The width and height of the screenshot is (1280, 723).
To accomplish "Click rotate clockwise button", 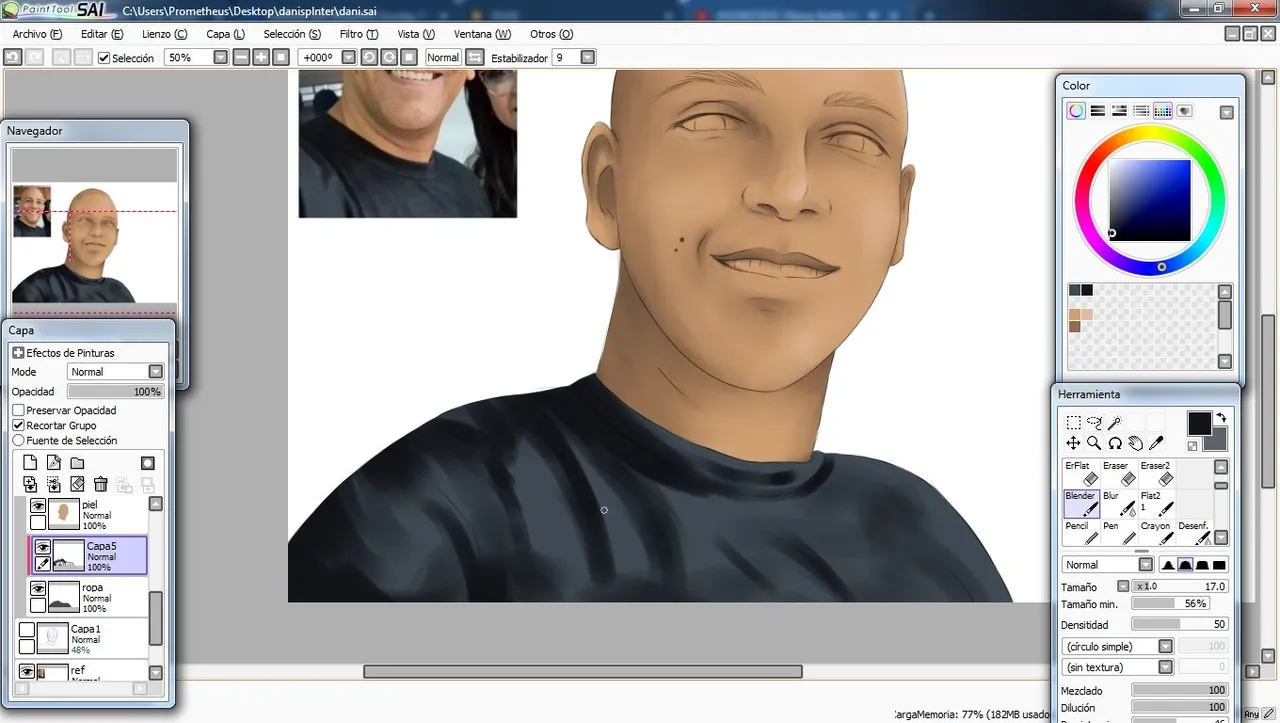I will point(389,58).
